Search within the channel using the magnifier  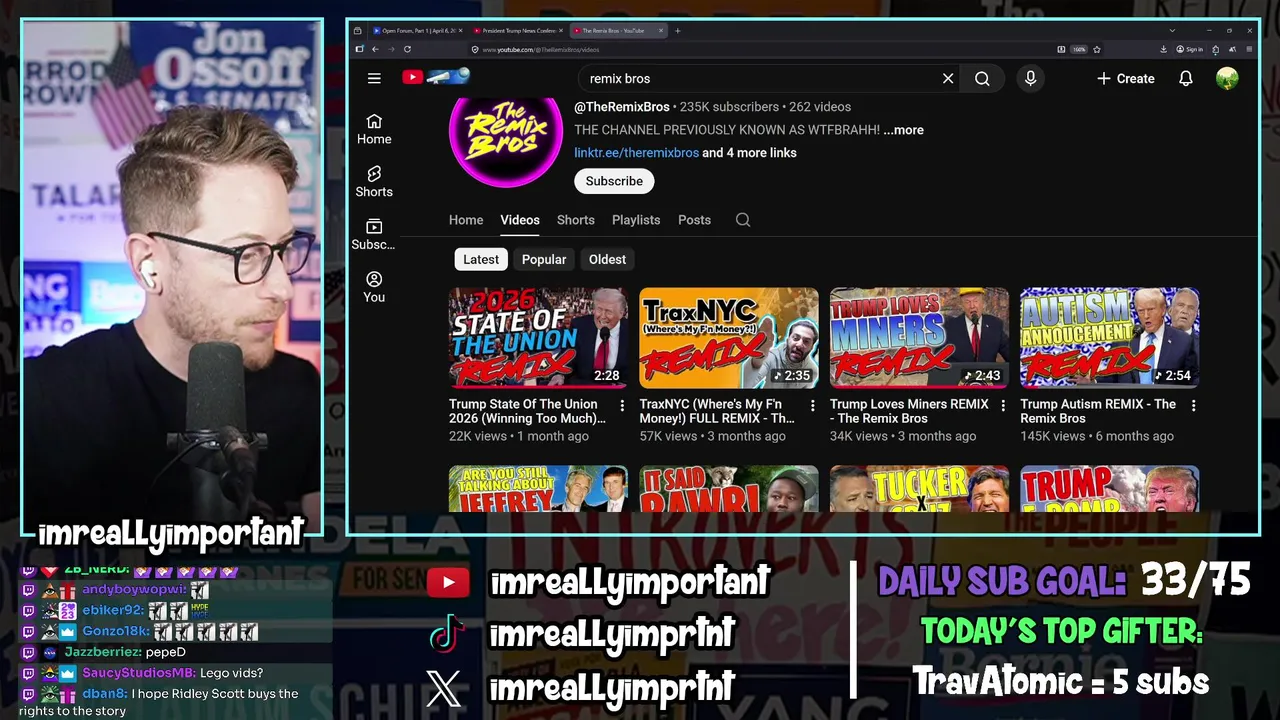pos(743,220)
